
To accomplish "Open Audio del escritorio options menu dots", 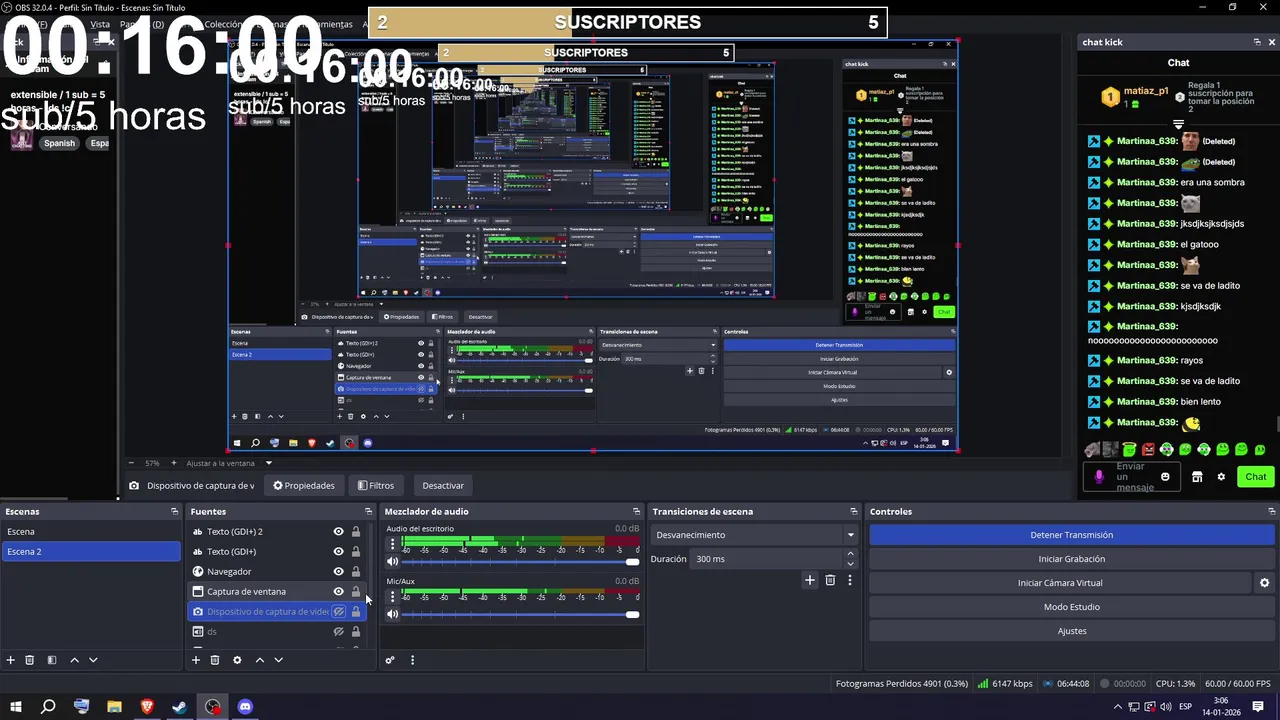I will (392, 544).
